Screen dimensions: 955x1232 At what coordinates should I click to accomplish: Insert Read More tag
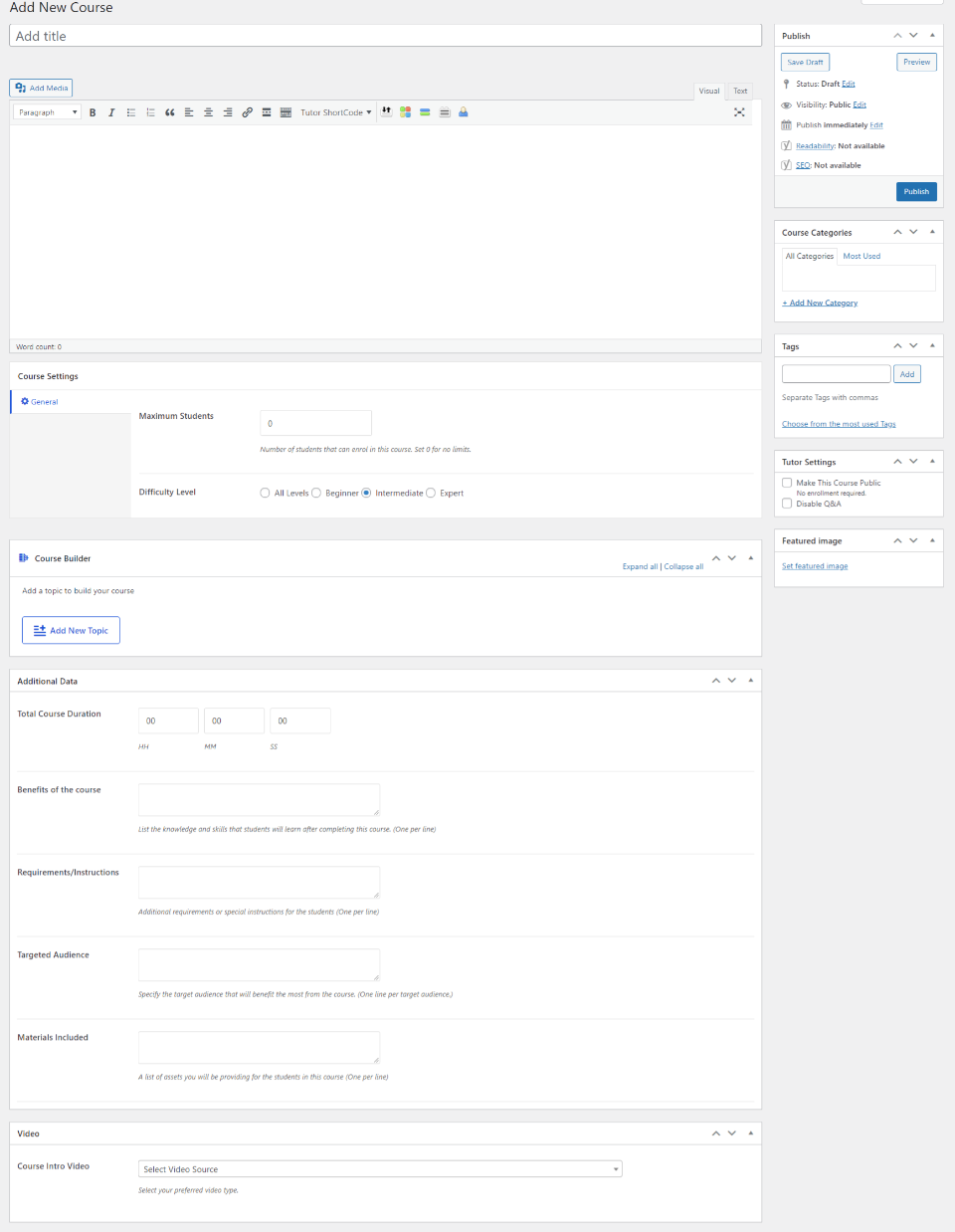tap(267, 112)
